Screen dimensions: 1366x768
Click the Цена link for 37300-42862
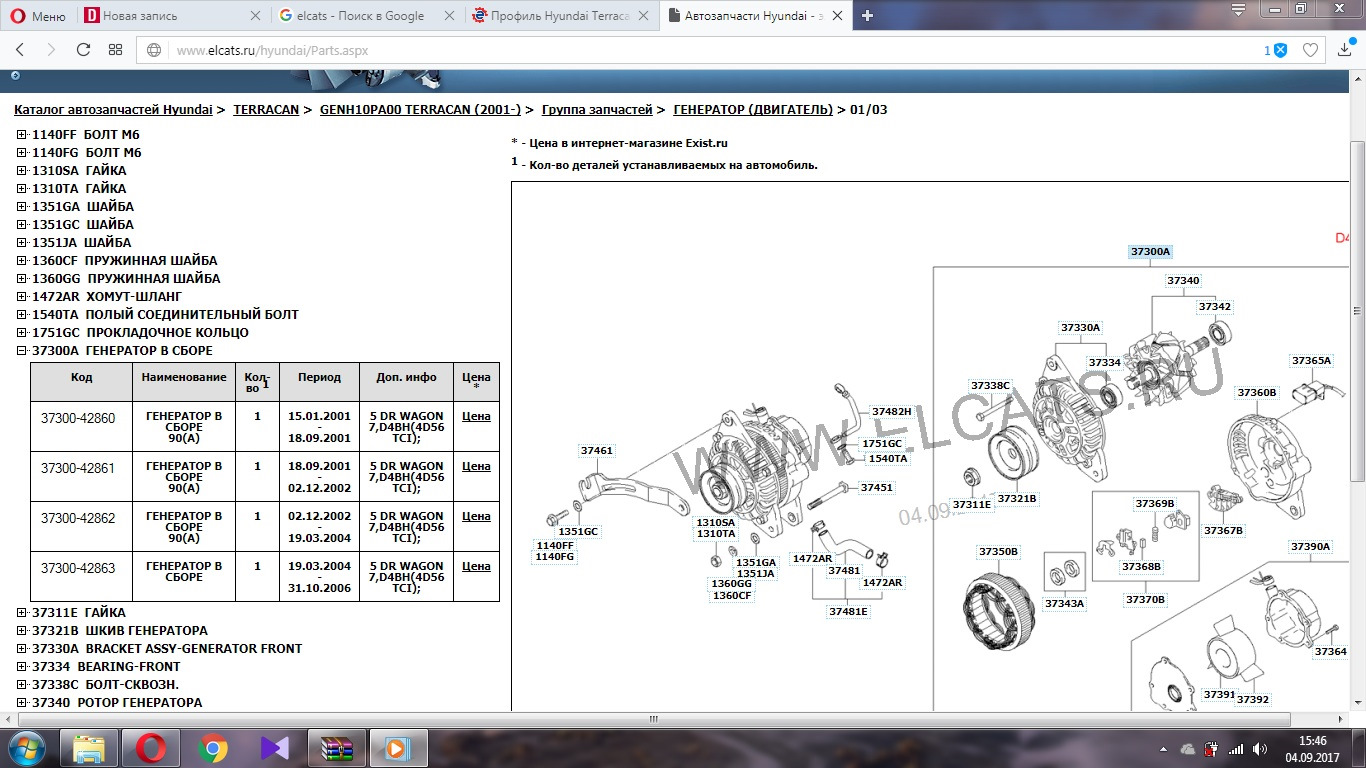click(476, 516)
